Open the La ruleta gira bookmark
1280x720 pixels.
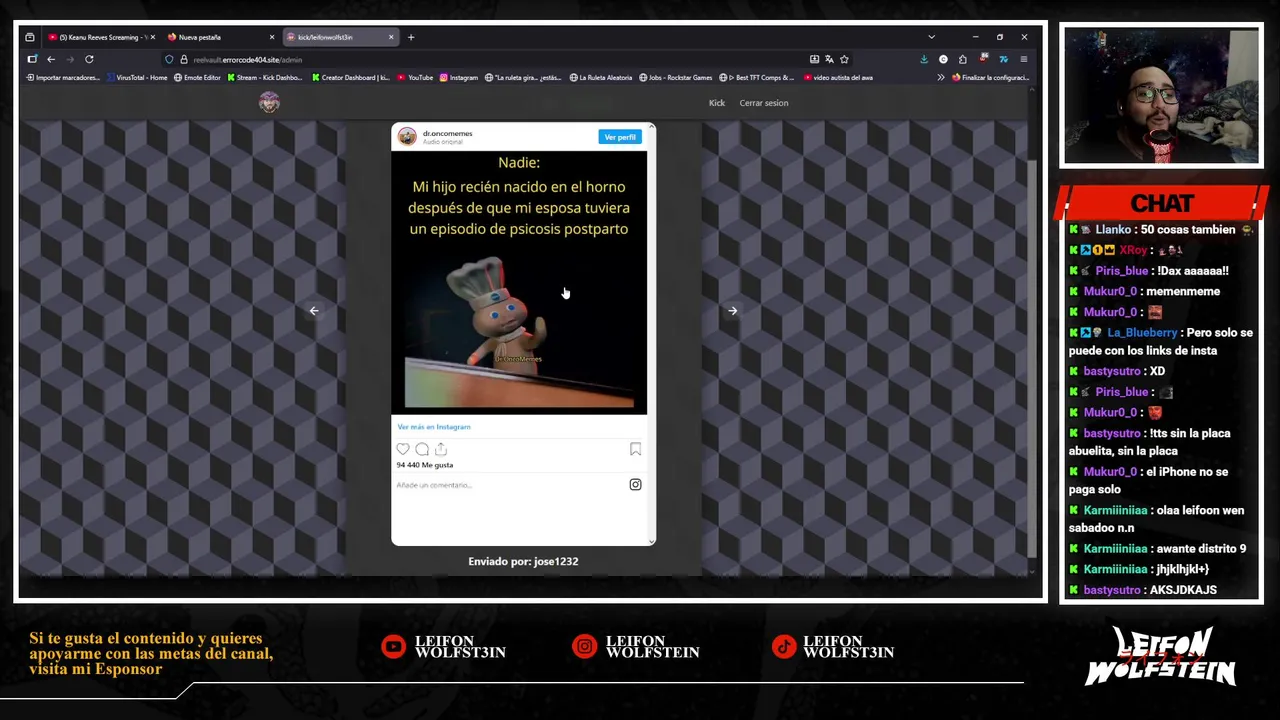point(523,77)
